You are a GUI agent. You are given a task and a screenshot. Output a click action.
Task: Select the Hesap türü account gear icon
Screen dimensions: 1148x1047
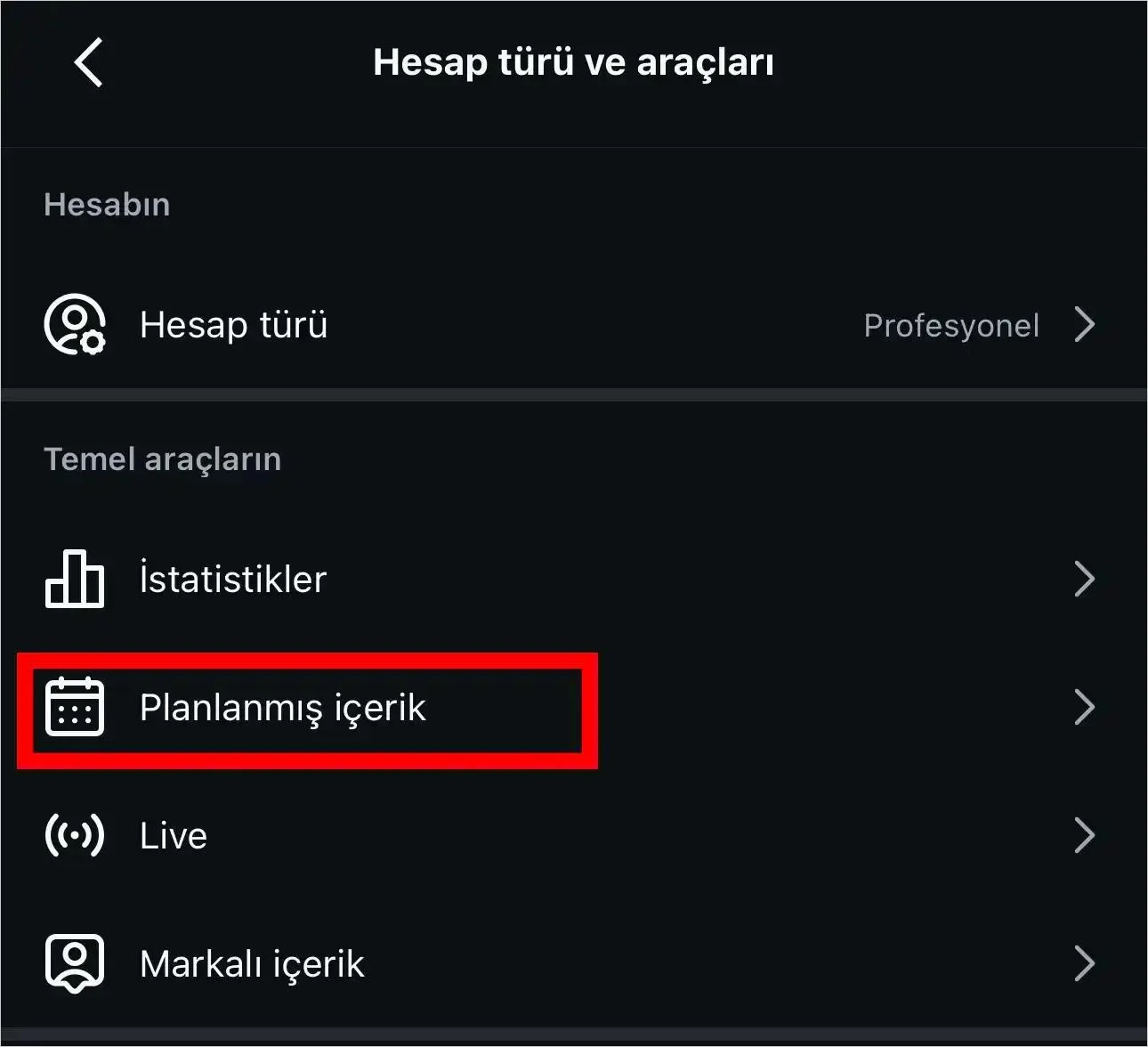[x=76, y=324]
